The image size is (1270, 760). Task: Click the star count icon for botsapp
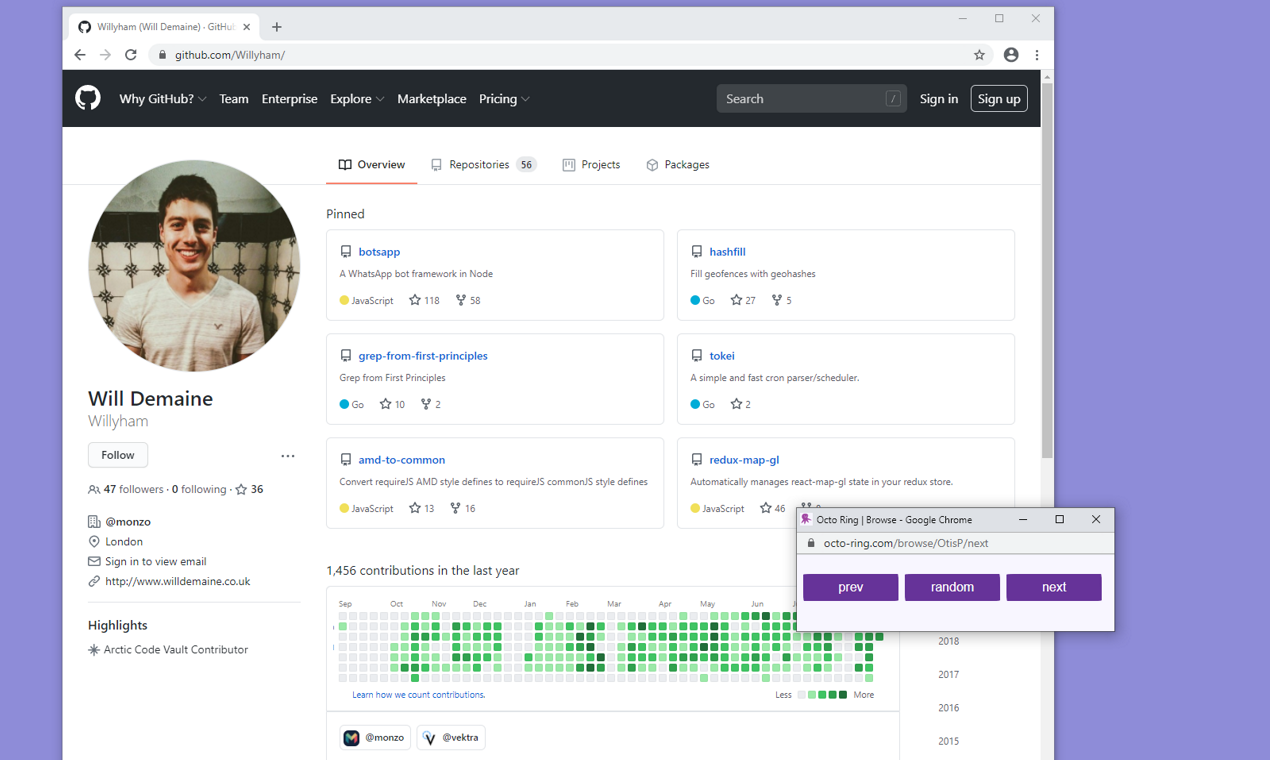click(415, 300)
